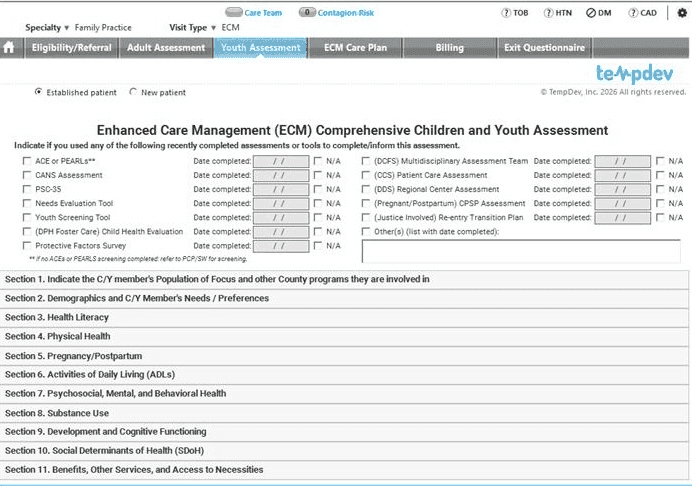Check DPH Foster Care Child Health Evaluation
This screenshot has width=692, height=486.
tap(27, 232)
